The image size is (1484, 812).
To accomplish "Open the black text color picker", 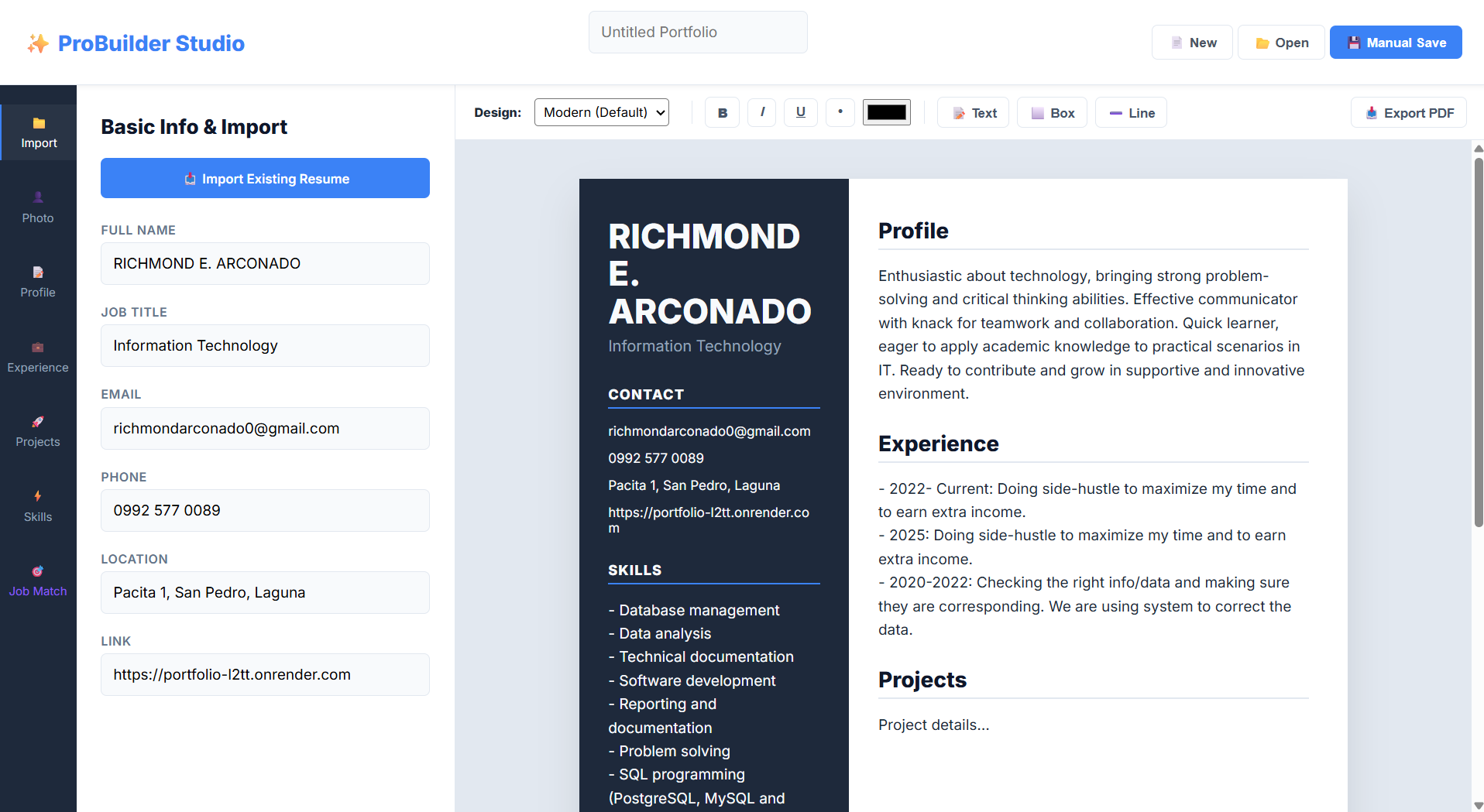I will 887,112.
